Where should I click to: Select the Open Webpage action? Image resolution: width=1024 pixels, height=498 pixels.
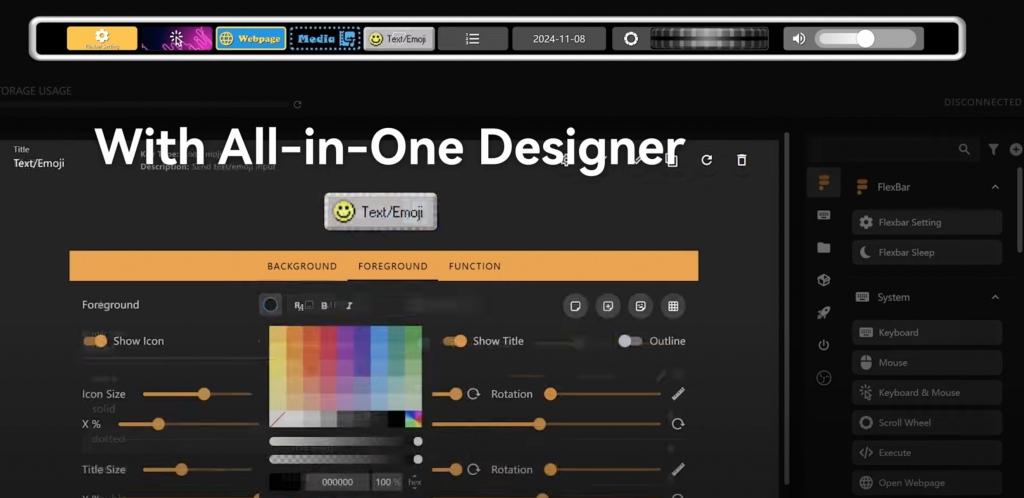pyautogui.click(x=927, y=482)
